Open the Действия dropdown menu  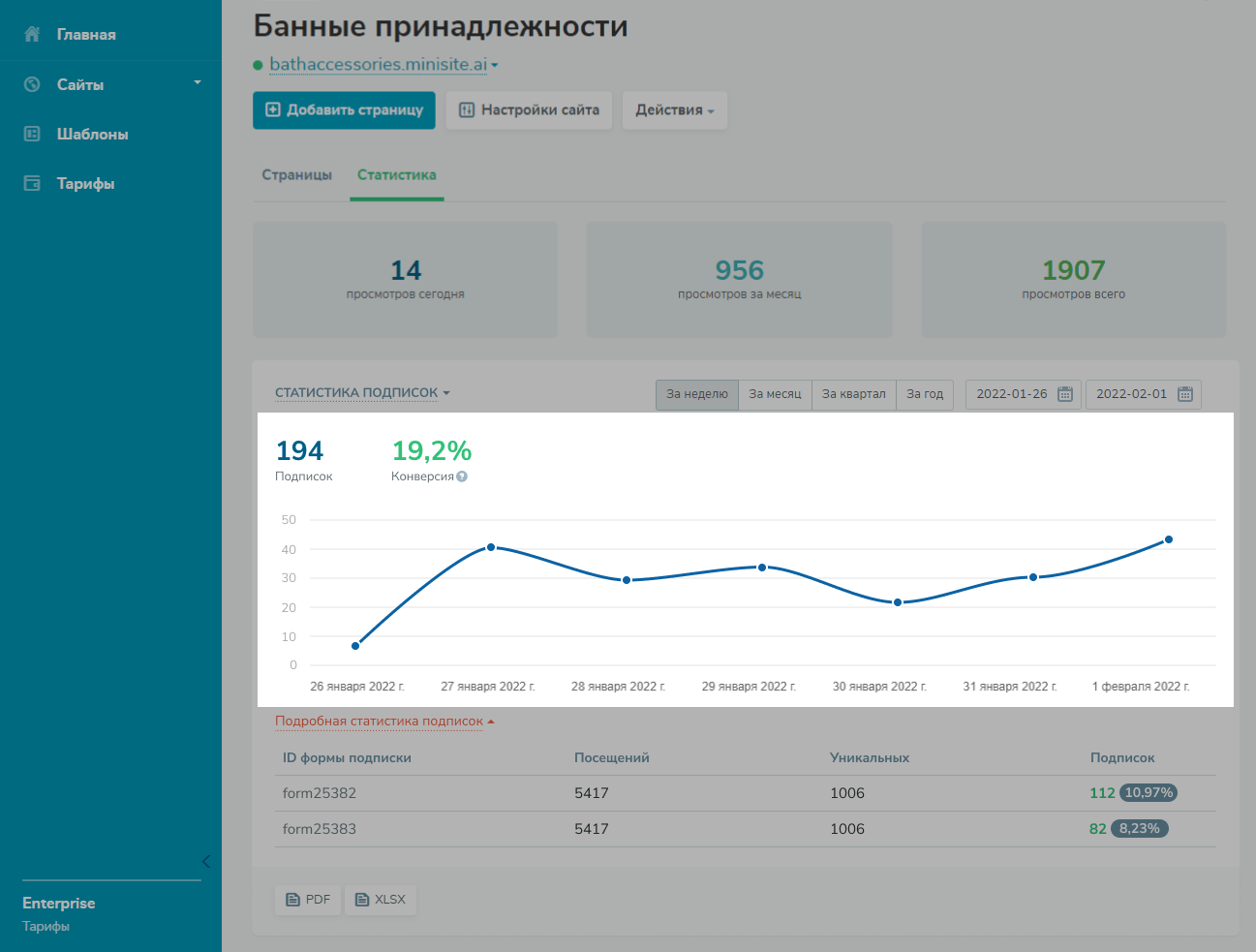[x=674, y=110]
